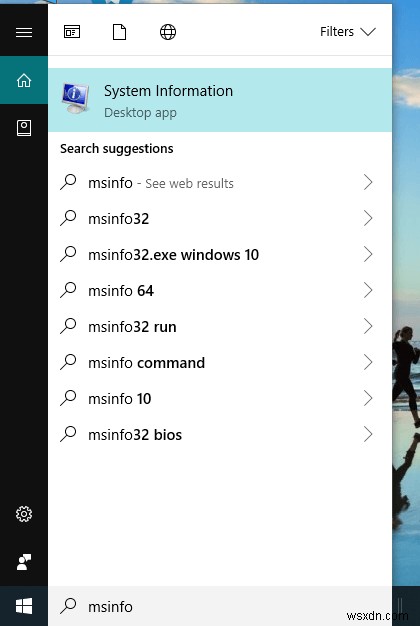Expand arrow for 'msinfo command'
This screenshot has width=420, height=626.
[368, 362]
